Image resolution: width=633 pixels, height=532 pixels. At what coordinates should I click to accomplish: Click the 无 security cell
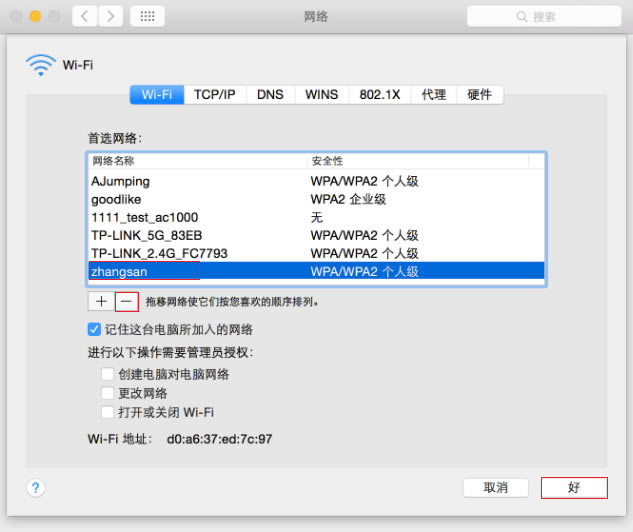(x=317, y=218)
